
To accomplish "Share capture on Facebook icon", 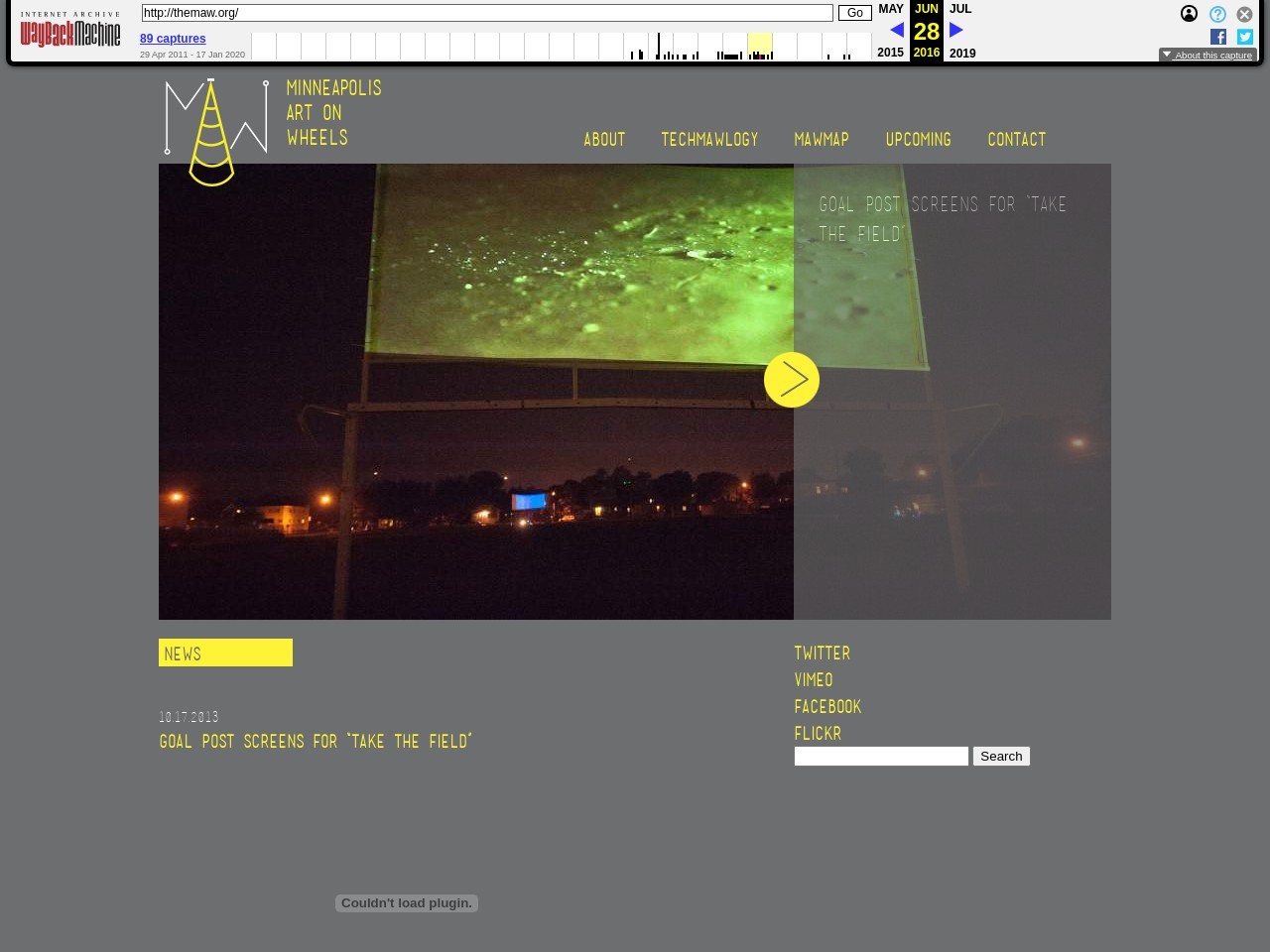I will pyautogui.click(x=1218, y=37).
